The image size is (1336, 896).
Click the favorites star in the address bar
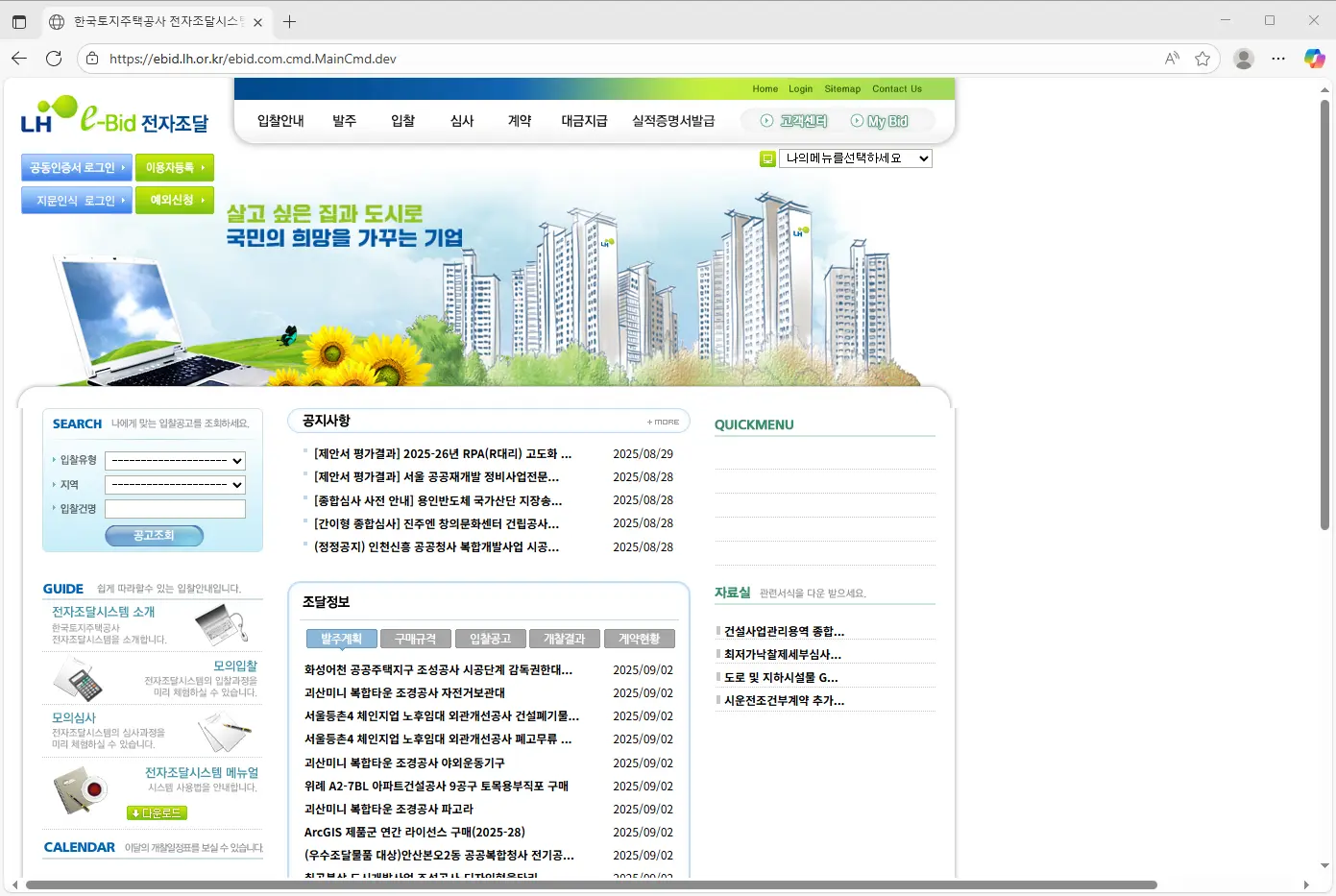[1202, 59]
